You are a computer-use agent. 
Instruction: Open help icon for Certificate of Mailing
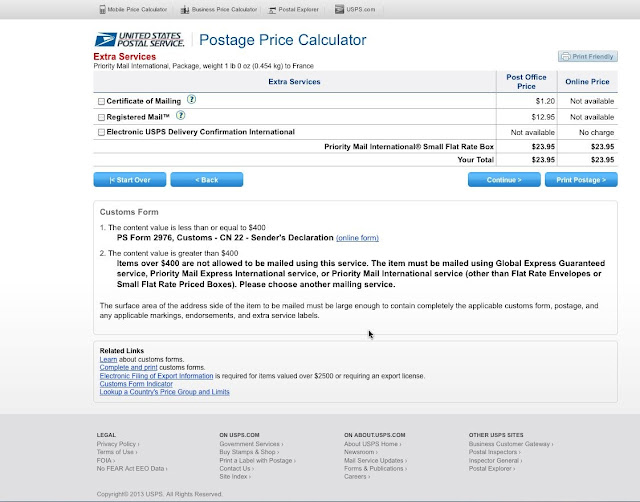191,100
